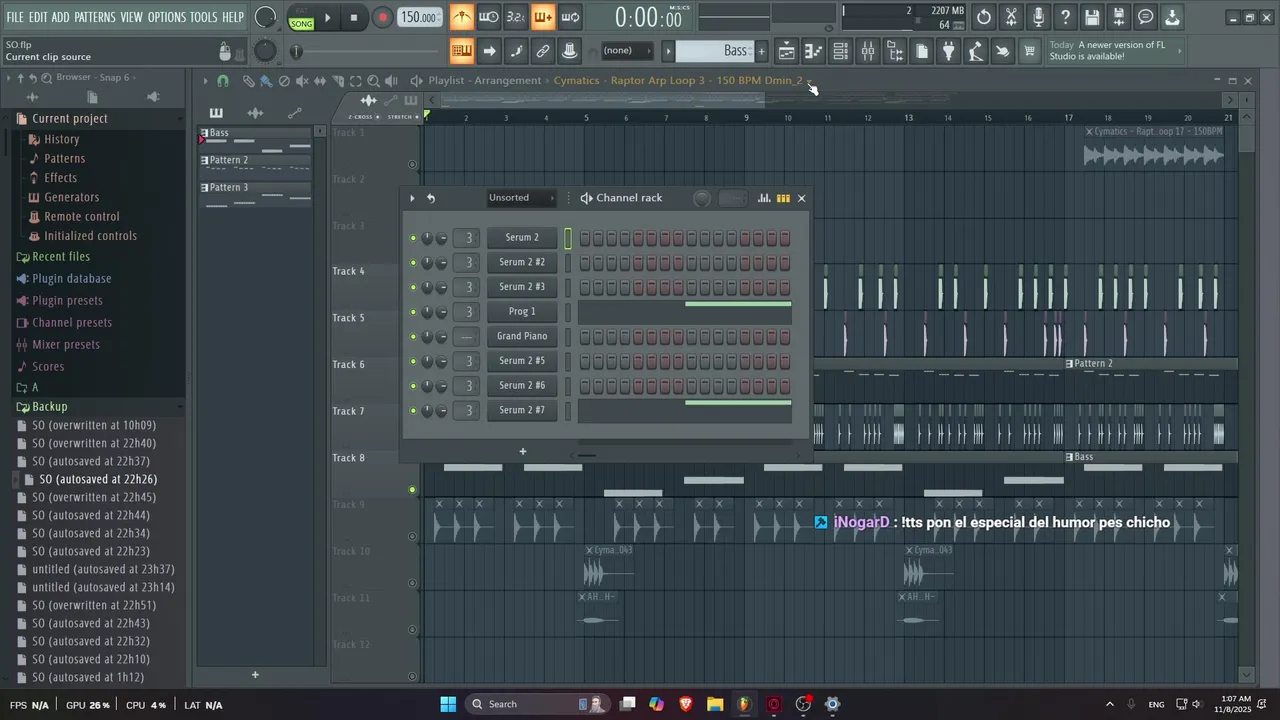Open the VIEW menu
This screenshot has height=720, width=1280.
click(132, 17)
